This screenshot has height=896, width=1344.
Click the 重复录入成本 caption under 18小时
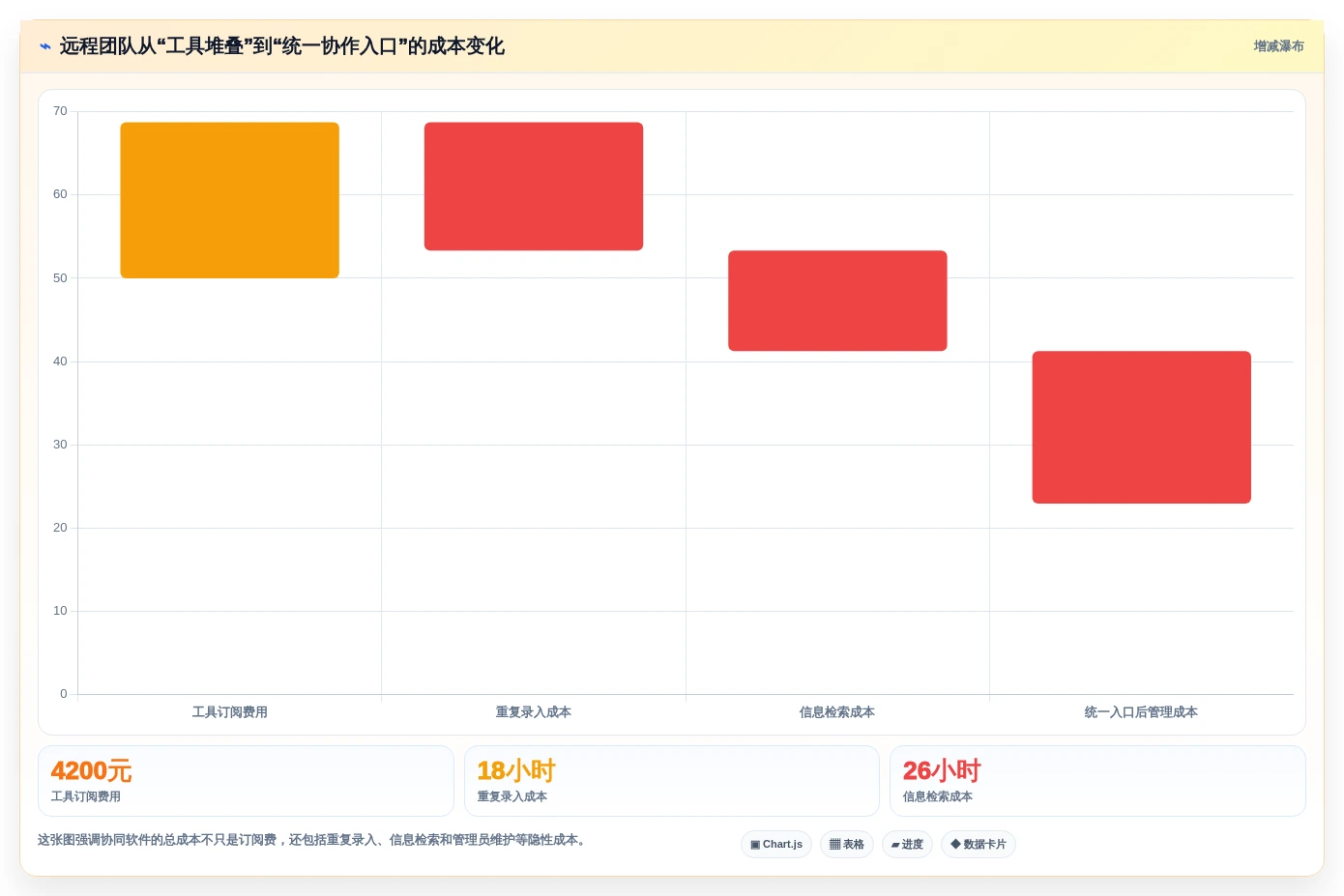tap(512, 796)
